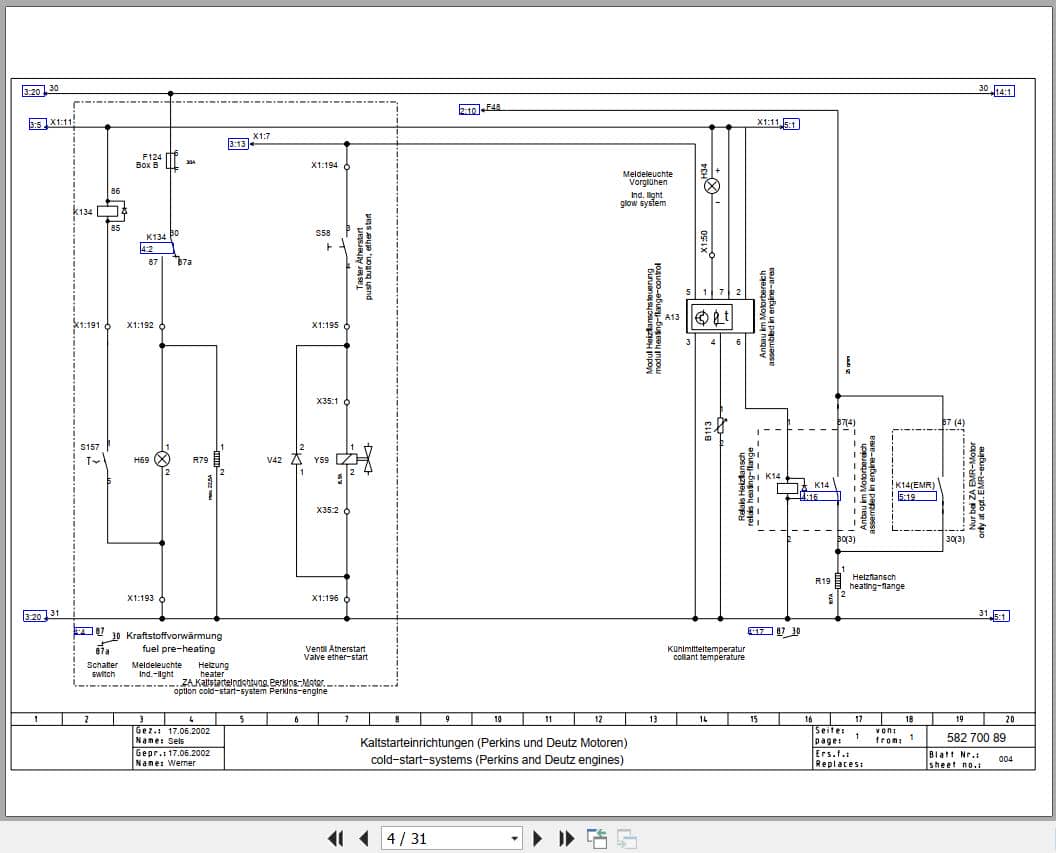Follow the 14:1 link at top right
1056x853 pixels.
tap(1004, 92)
